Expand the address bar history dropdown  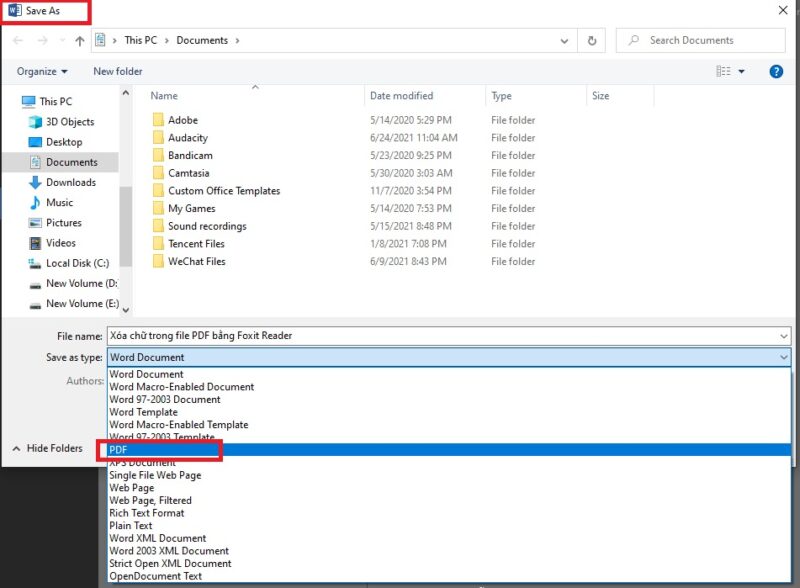tap(564, 41)
